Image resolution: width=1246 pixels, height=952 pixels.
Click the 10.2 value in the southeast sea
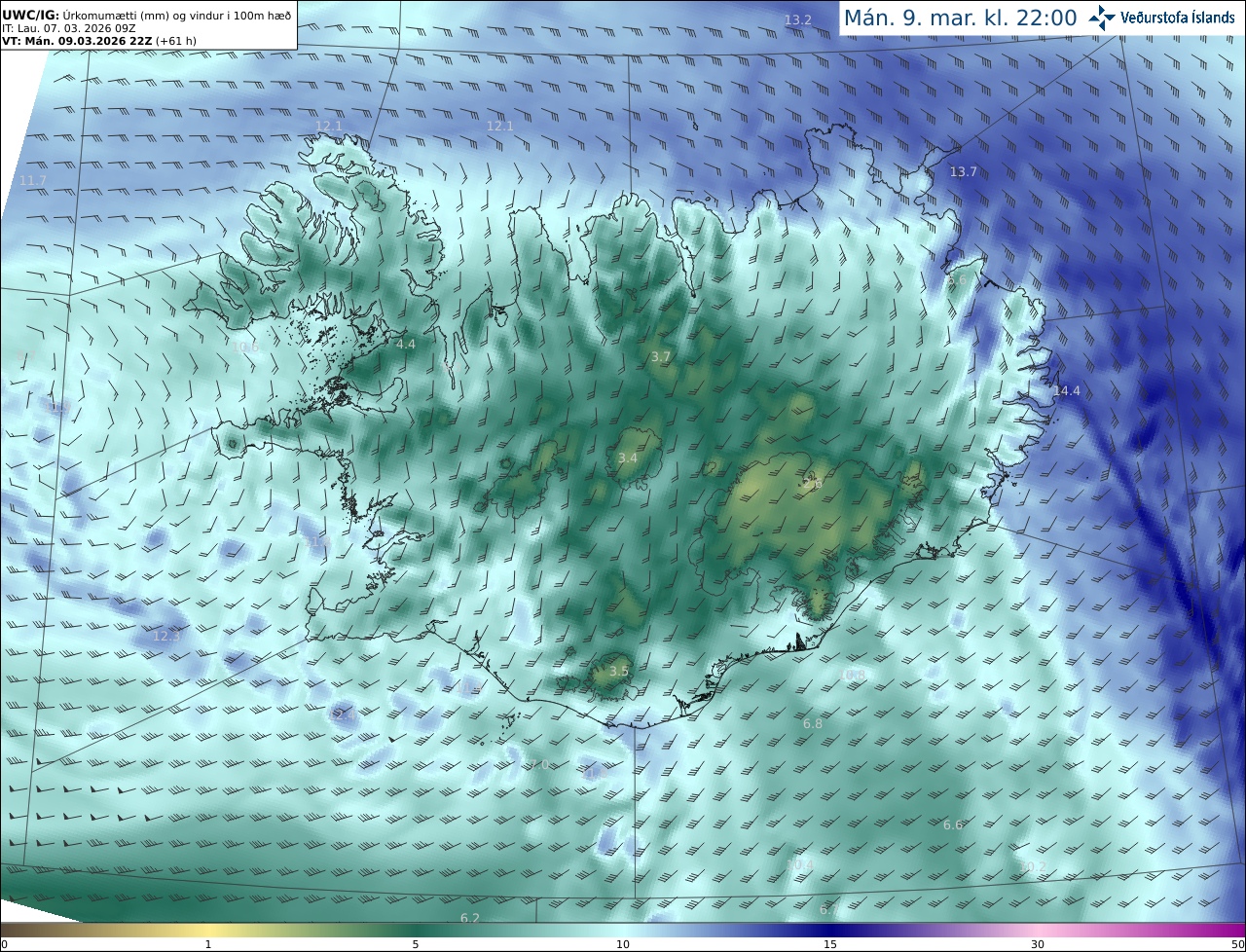pyautogui.click(x=1032, y=866)
